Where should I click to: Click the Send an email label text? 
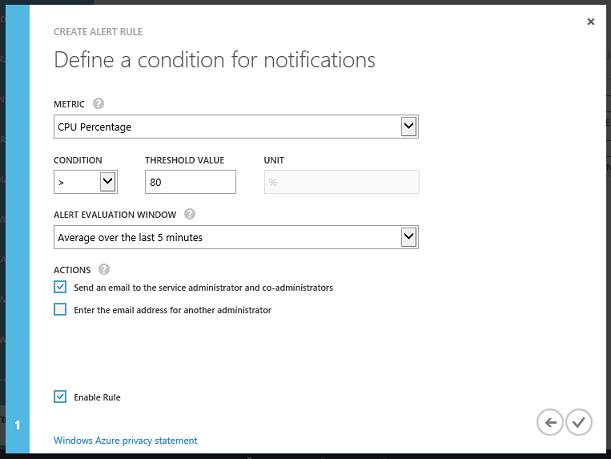tap(203, 288)
